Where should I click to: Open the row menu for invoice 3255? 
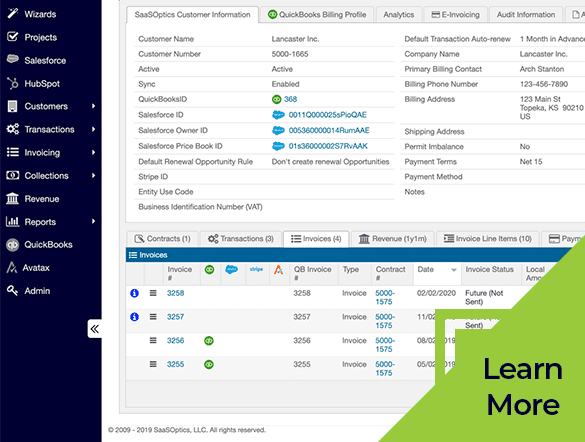point(153,364)
